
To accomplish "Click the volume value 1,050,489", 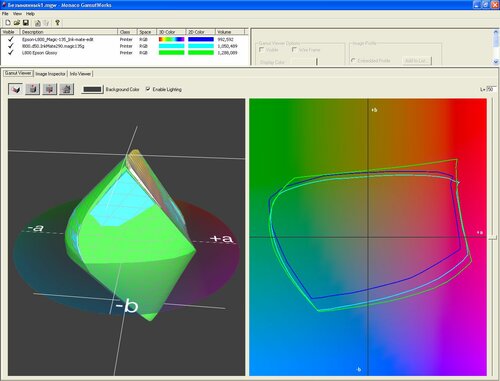I will coord(227,46).
